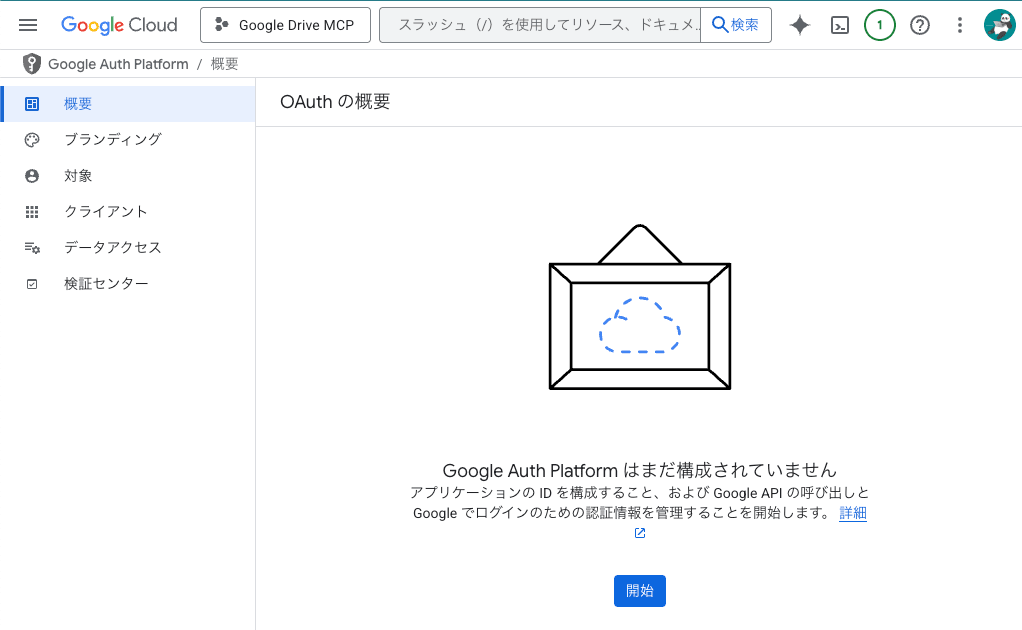The height and width of the screenshot is (630, 1022).
Task: Click the Google Auth Platform shield icon
Action: (x=31, y=64)
